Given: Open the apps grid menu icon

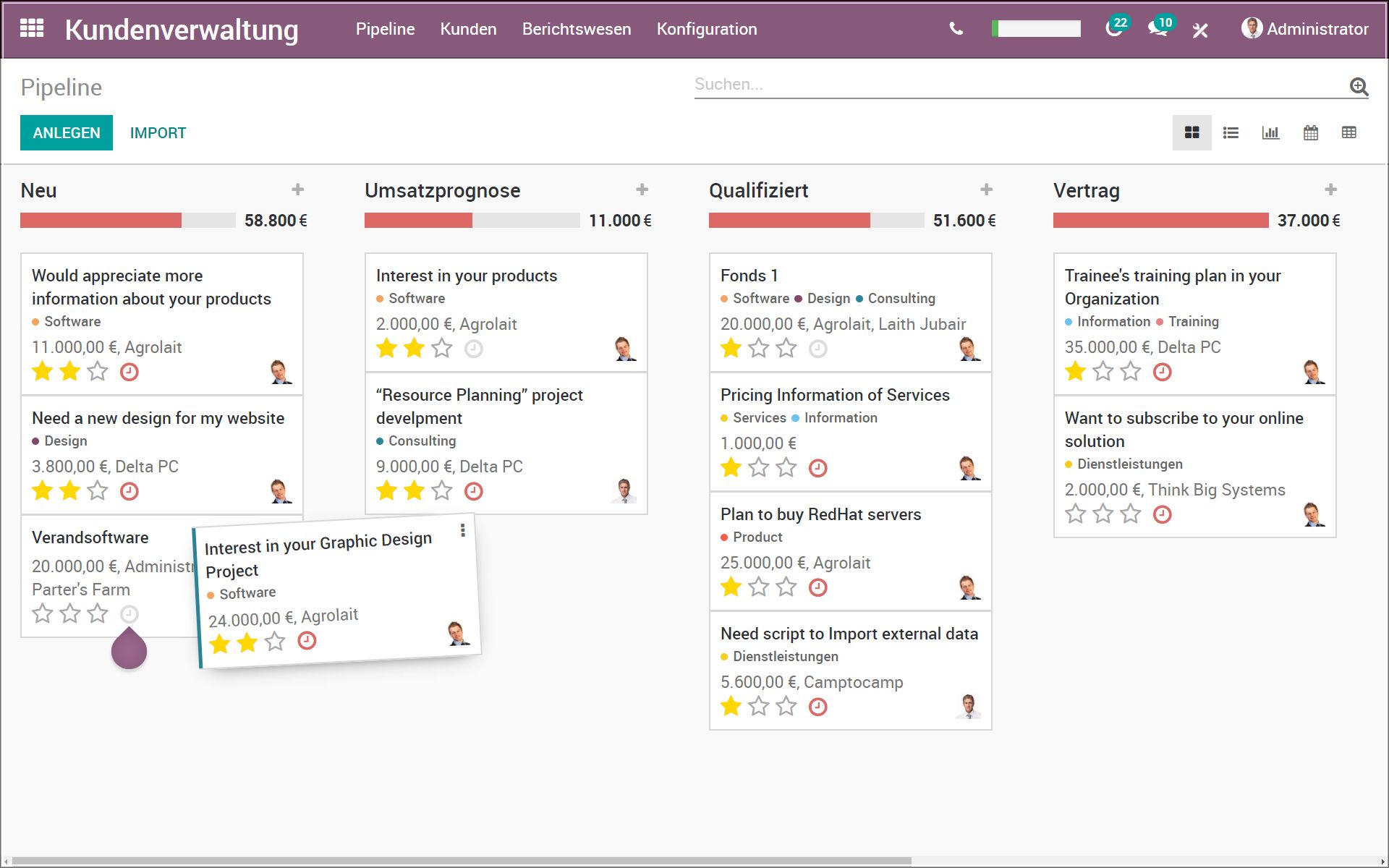Looking at the screenshot, I should click(32, 29).
